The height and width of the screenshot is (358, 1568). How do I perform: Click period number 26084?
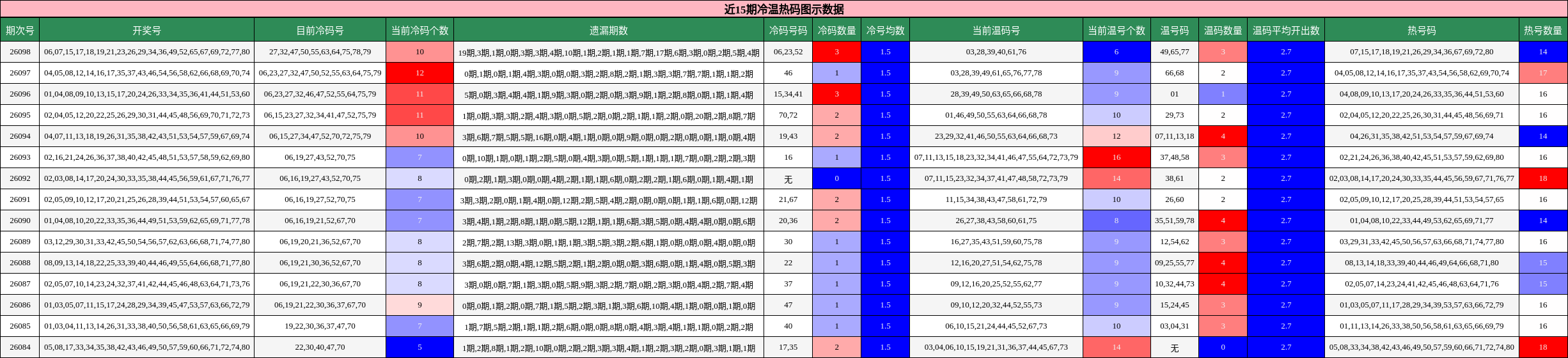[20, 347]
